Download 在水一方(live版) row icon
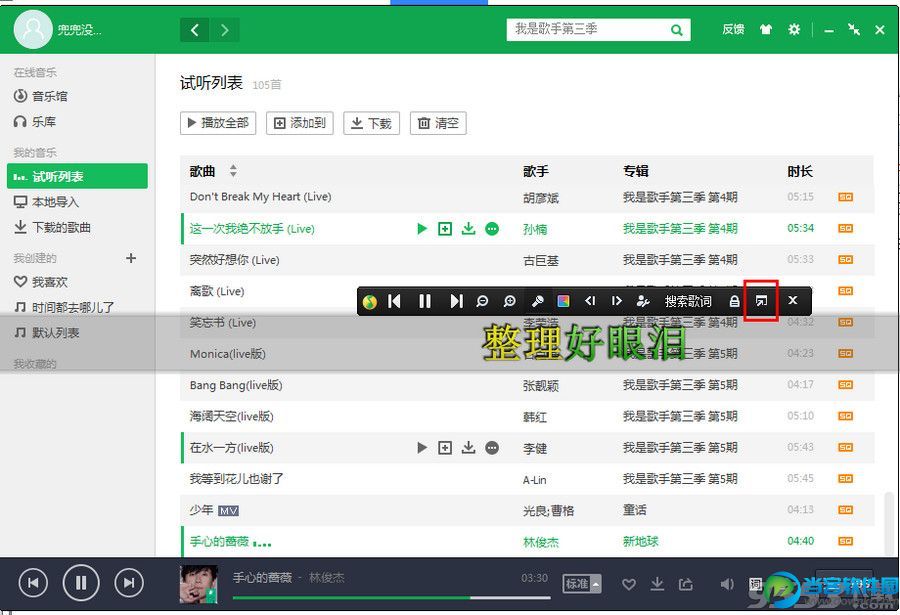900x615 pixels. coord(468,447)
